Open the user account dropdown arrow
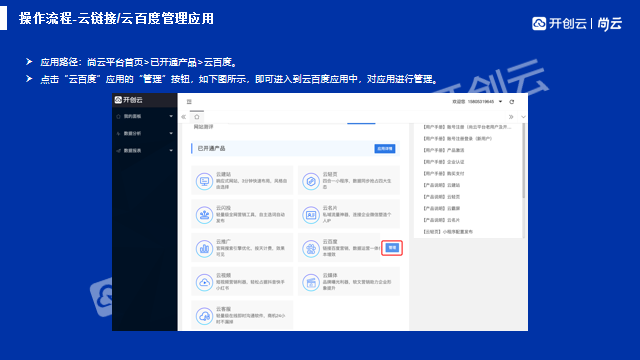Image resolution: width=640 pixels, height=360 pixels. tap(500, 102)
